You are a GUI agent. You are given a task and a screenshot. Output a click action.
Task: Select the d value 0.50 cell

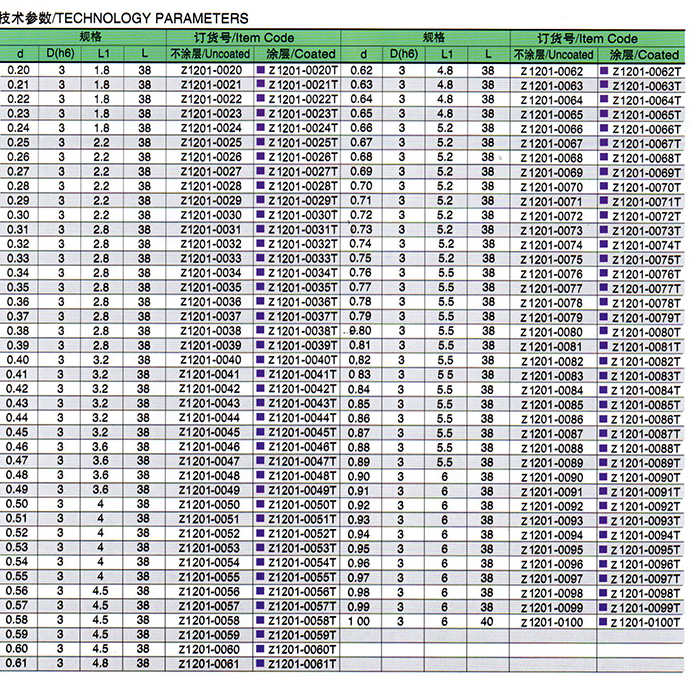coord(18,504)
